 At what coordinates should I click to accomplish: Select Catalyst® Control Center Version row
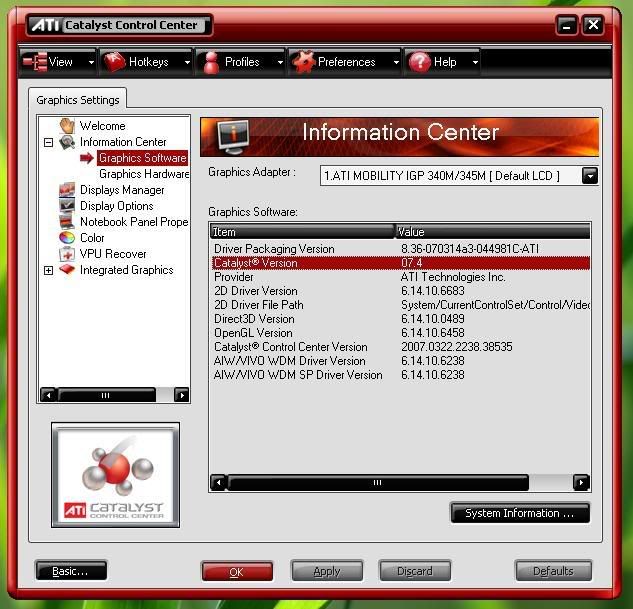tap(401, 347)
